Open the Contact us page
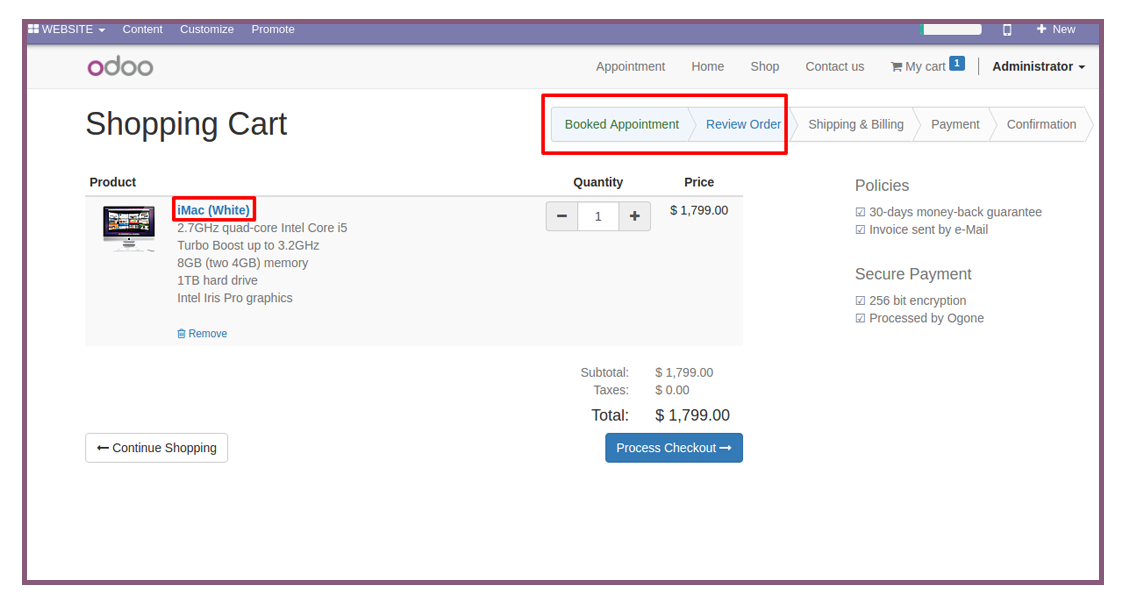The width and height of the screenshot is (1126, 607). tap(834, 66)
